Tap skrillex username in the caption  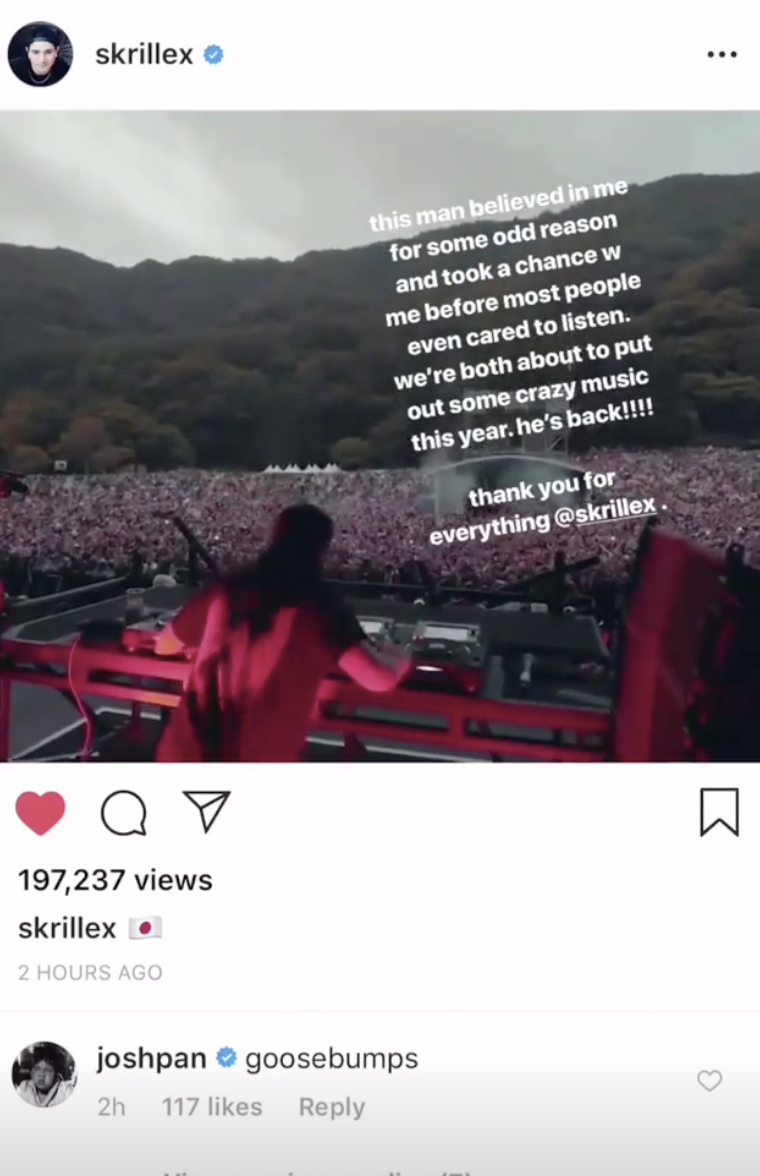(67, 928)
